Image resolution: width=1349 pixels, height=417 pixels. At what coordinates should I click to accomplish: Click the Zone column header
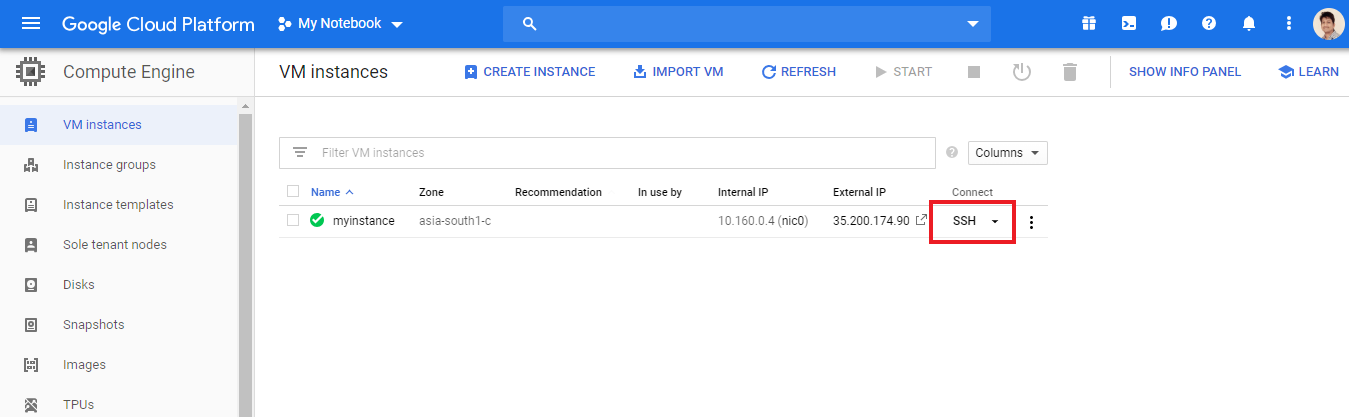(x=431, y=192)
